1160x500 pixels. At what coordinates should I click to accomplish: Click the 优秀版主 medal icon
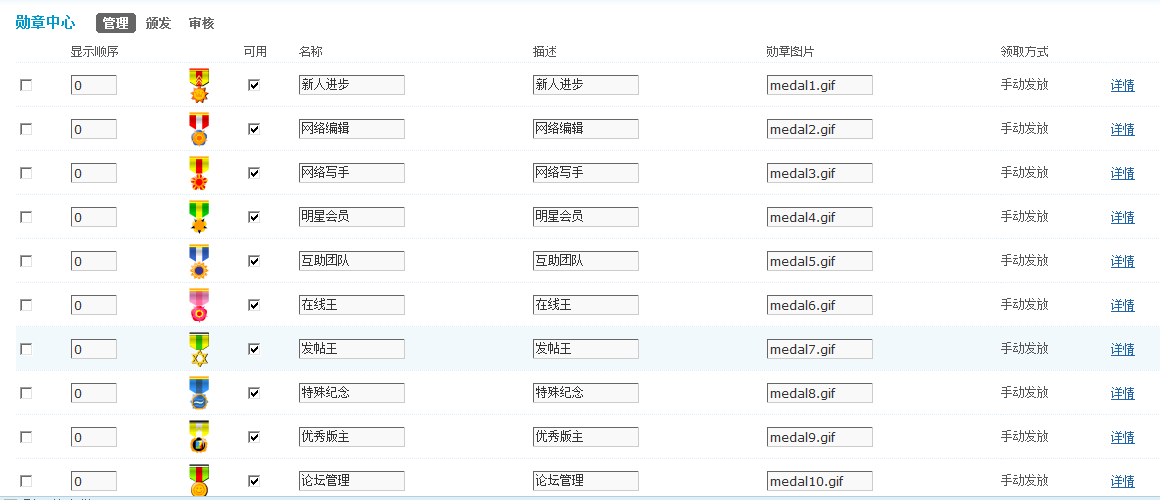[x=199, y=437]
